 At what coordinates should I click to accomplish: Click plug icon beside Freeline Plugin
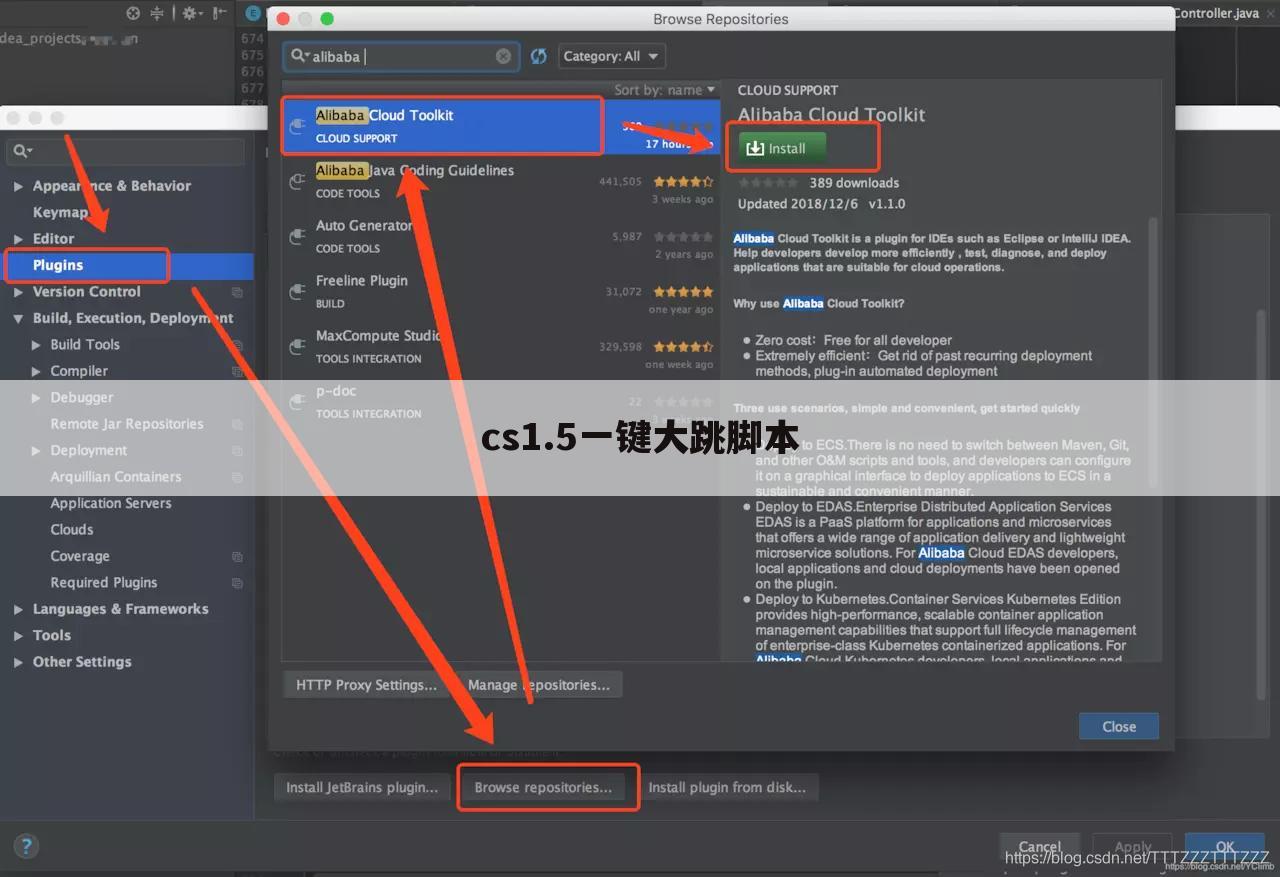click(x=297, y=291)
